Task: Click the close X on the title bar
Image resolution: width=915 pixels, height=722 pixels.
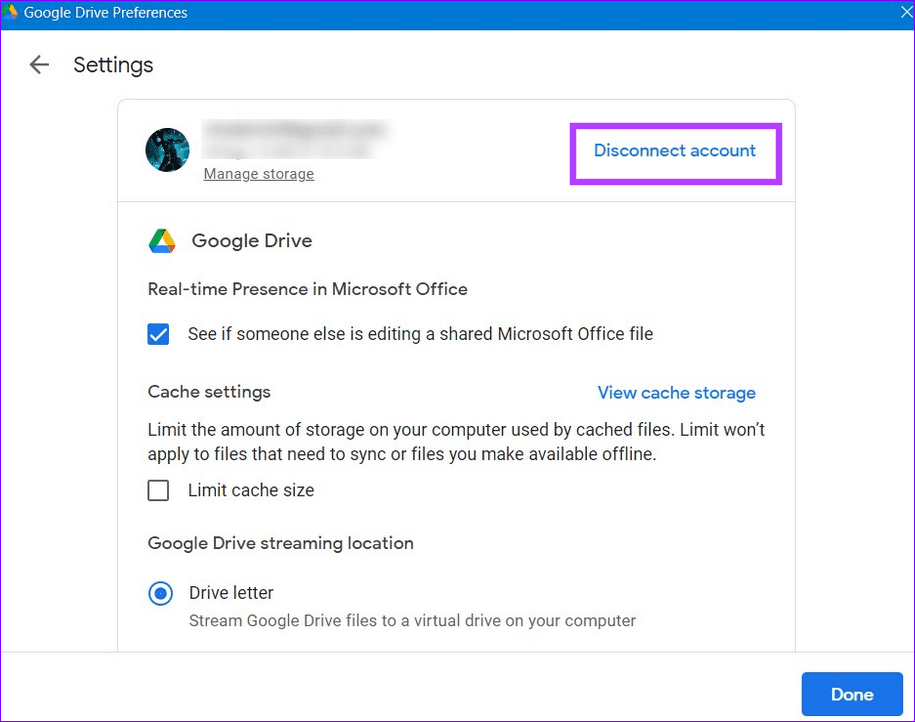Action: 905,12
